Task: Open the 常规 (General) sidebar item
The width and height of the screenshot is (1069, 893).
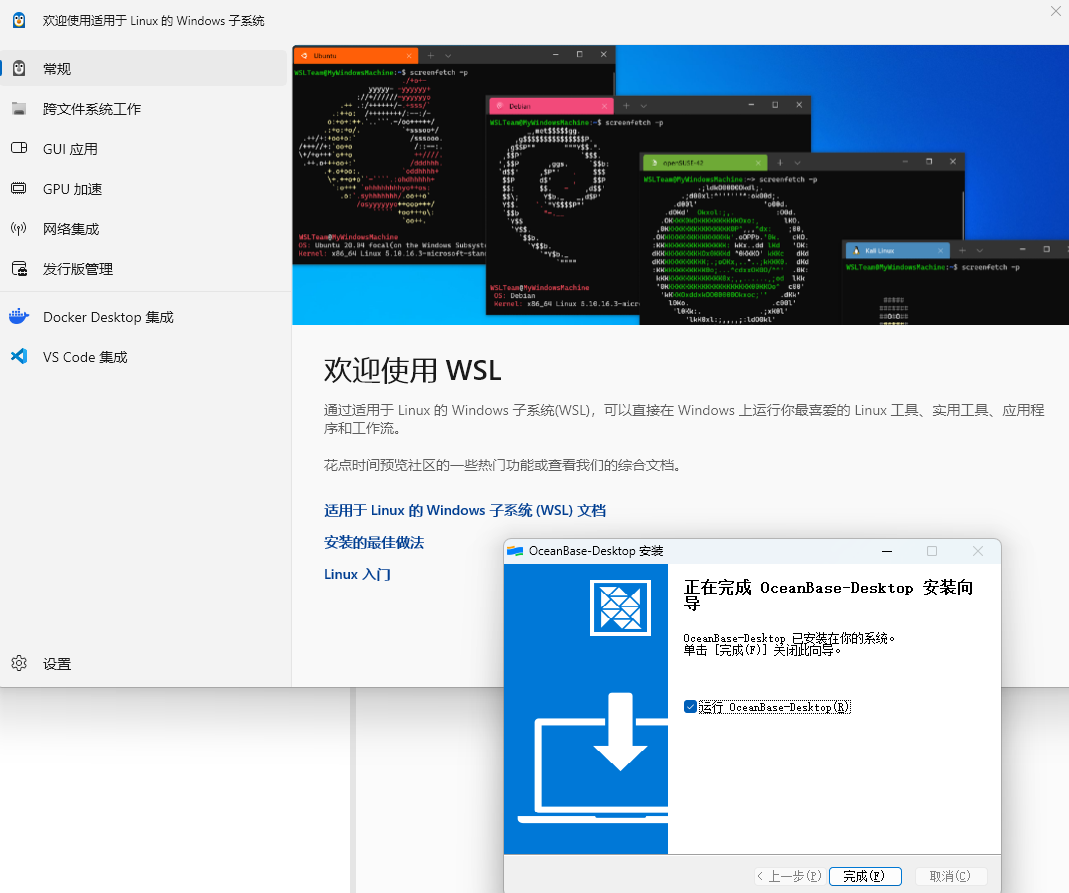Action: tap(144, 68)
